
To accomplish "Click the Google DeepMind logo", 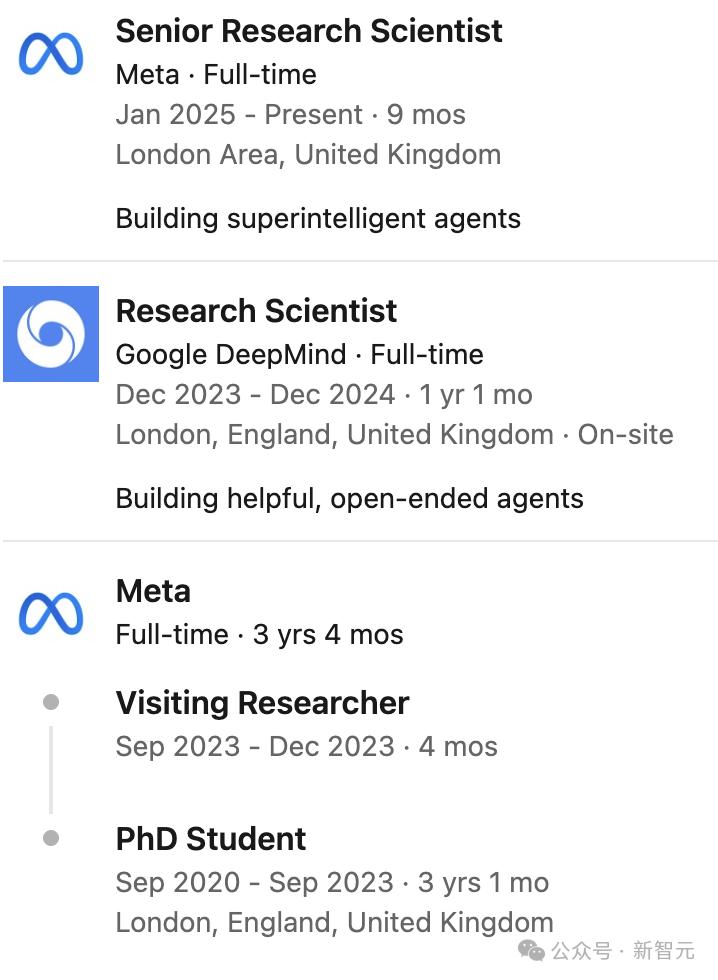I will coord(51,334).
